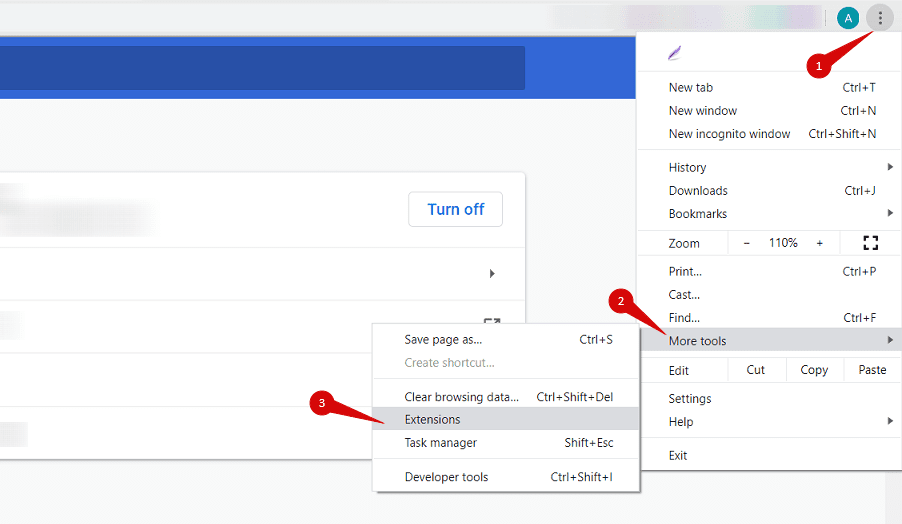Open the More tools menu item
The height and width of the screenshot is (524, 902).
coord(698,341)
